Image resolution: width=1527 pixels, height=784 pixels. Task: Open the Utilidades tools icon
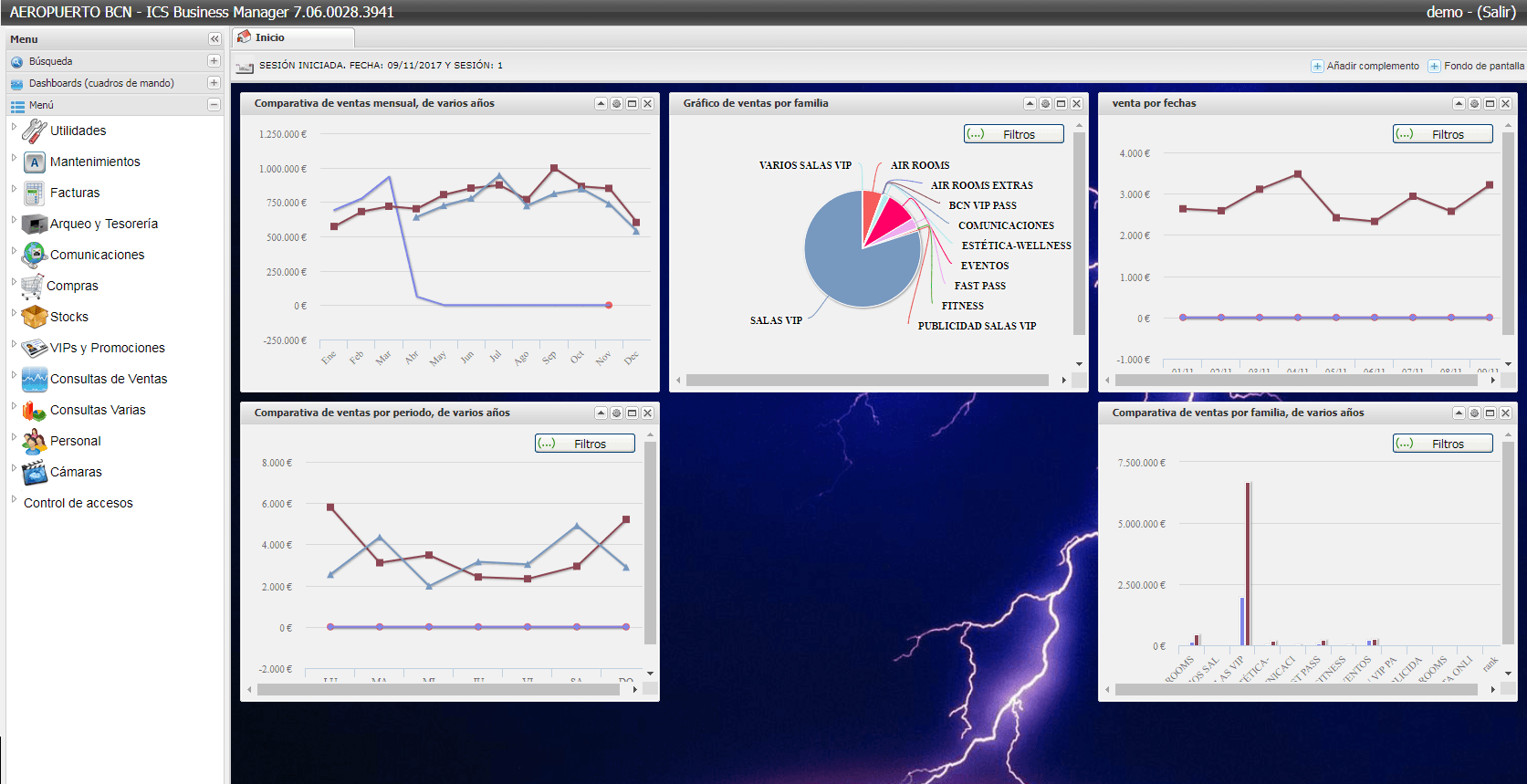[x=34, y=131]
